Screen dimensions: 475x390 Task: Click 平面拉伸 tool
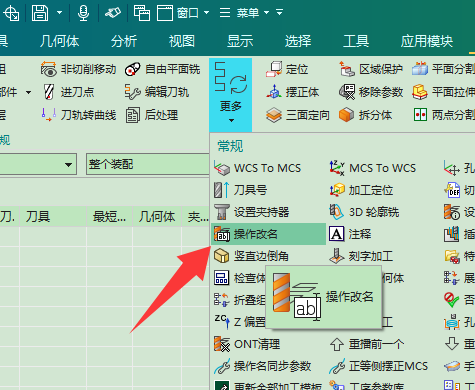[x=443, y=92]
